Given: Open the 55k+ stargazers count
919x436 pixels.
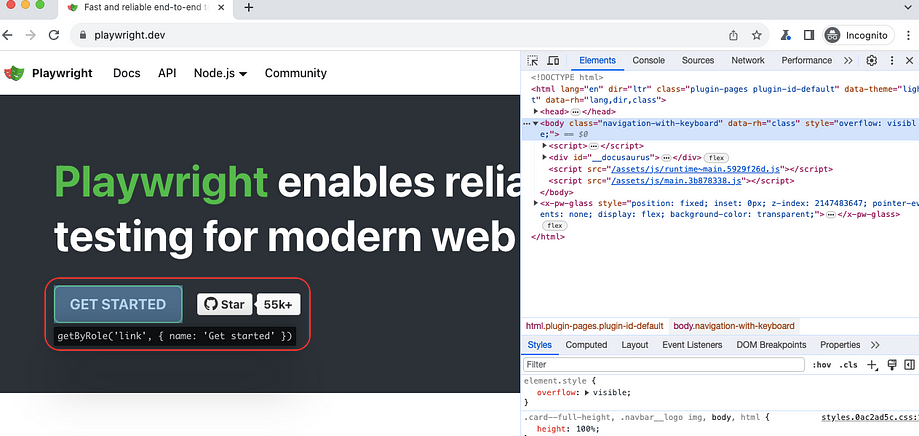Looking at the screenshot, I should [x=279, y=304].
